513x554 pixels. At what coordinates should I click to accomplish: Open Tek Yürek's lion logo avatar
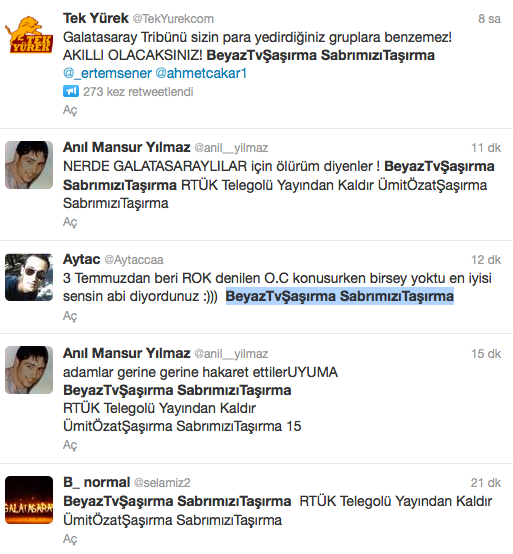coord(29,35)
